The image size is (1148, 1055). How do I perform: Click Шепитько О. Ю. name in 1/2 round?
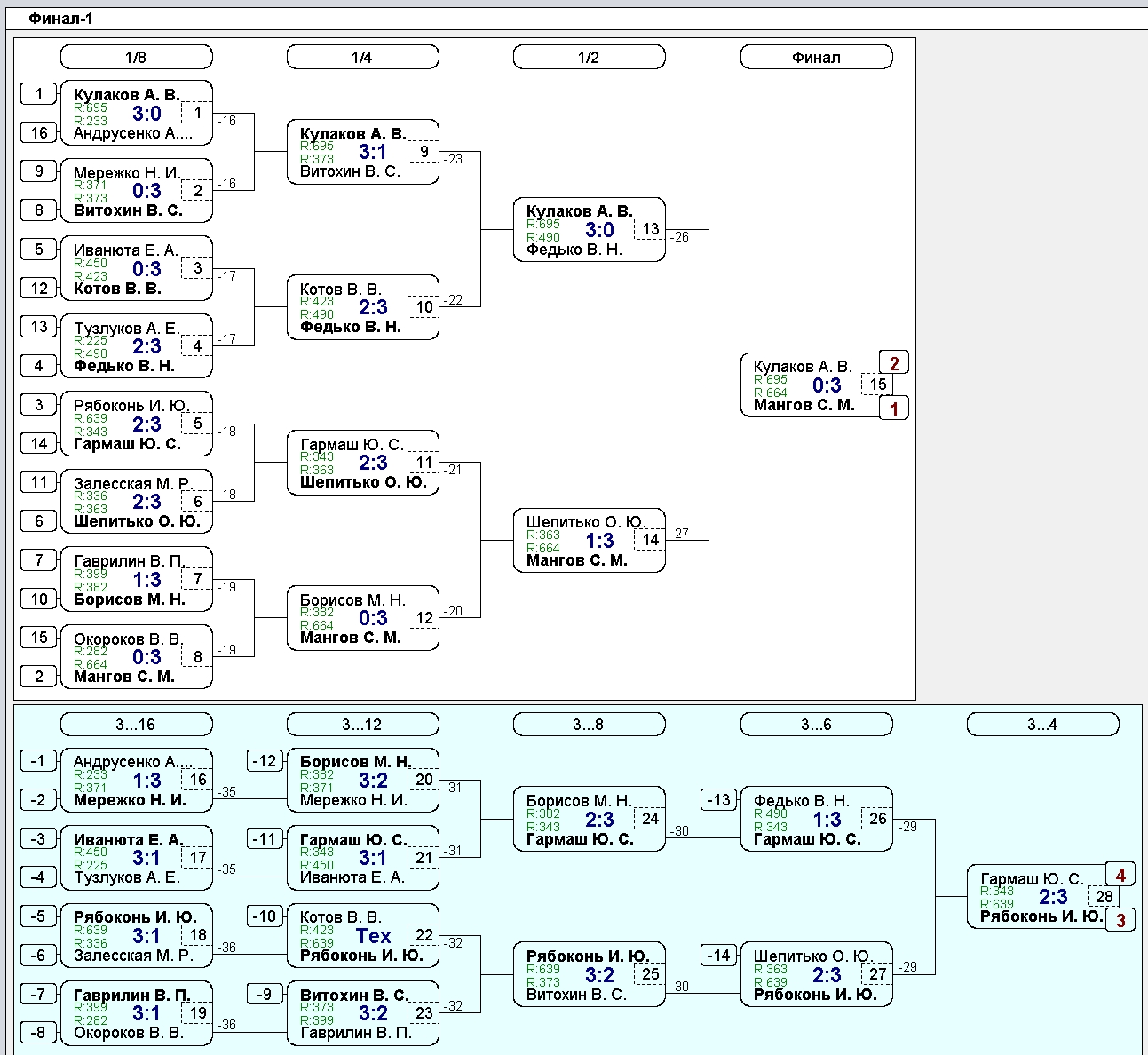[x=585, y=522]
